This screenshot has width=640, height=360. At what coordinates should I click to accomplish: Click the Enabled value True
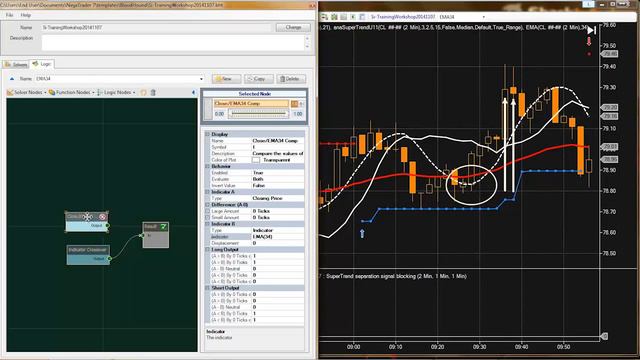(278, 173)
